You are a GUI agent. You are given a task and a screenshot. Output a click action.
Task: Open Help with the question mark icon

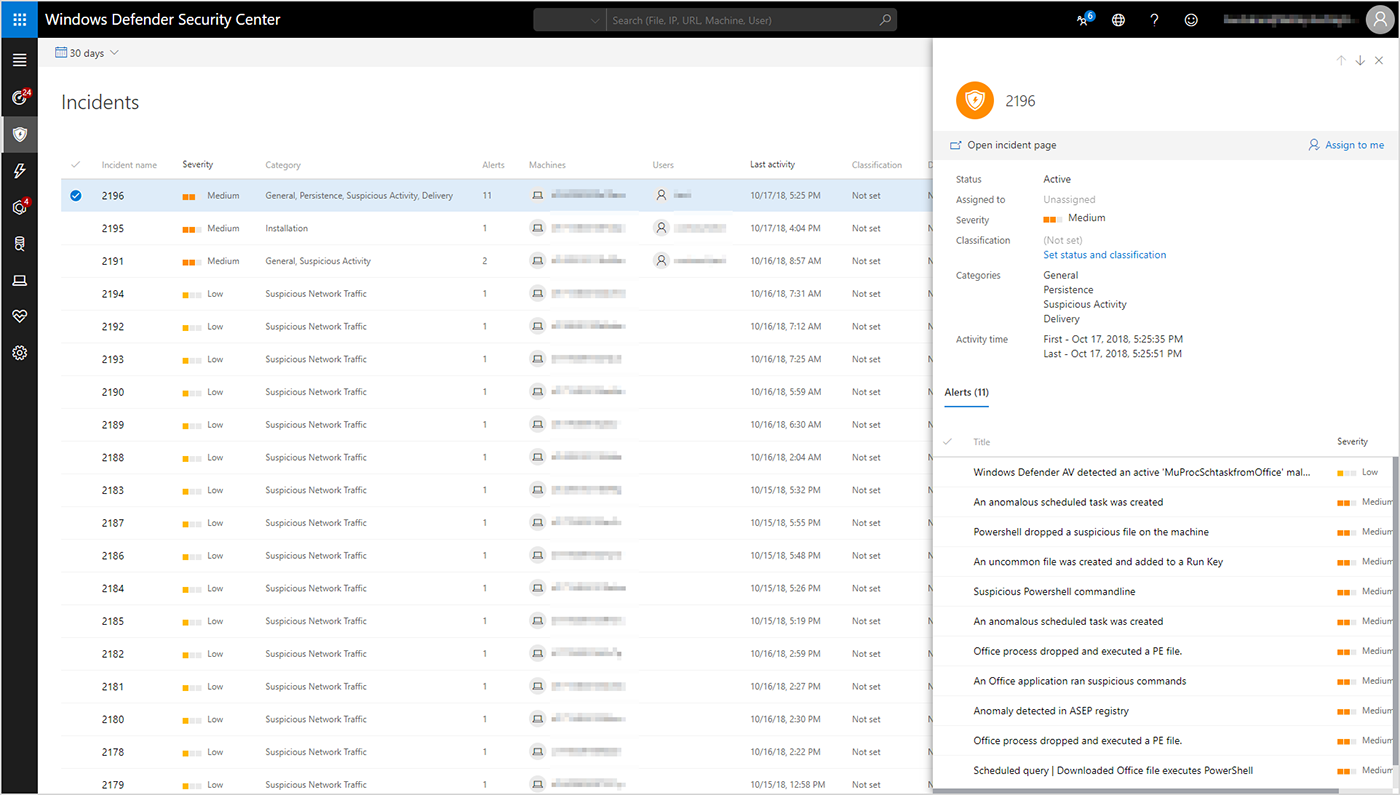pos(1154,19)
